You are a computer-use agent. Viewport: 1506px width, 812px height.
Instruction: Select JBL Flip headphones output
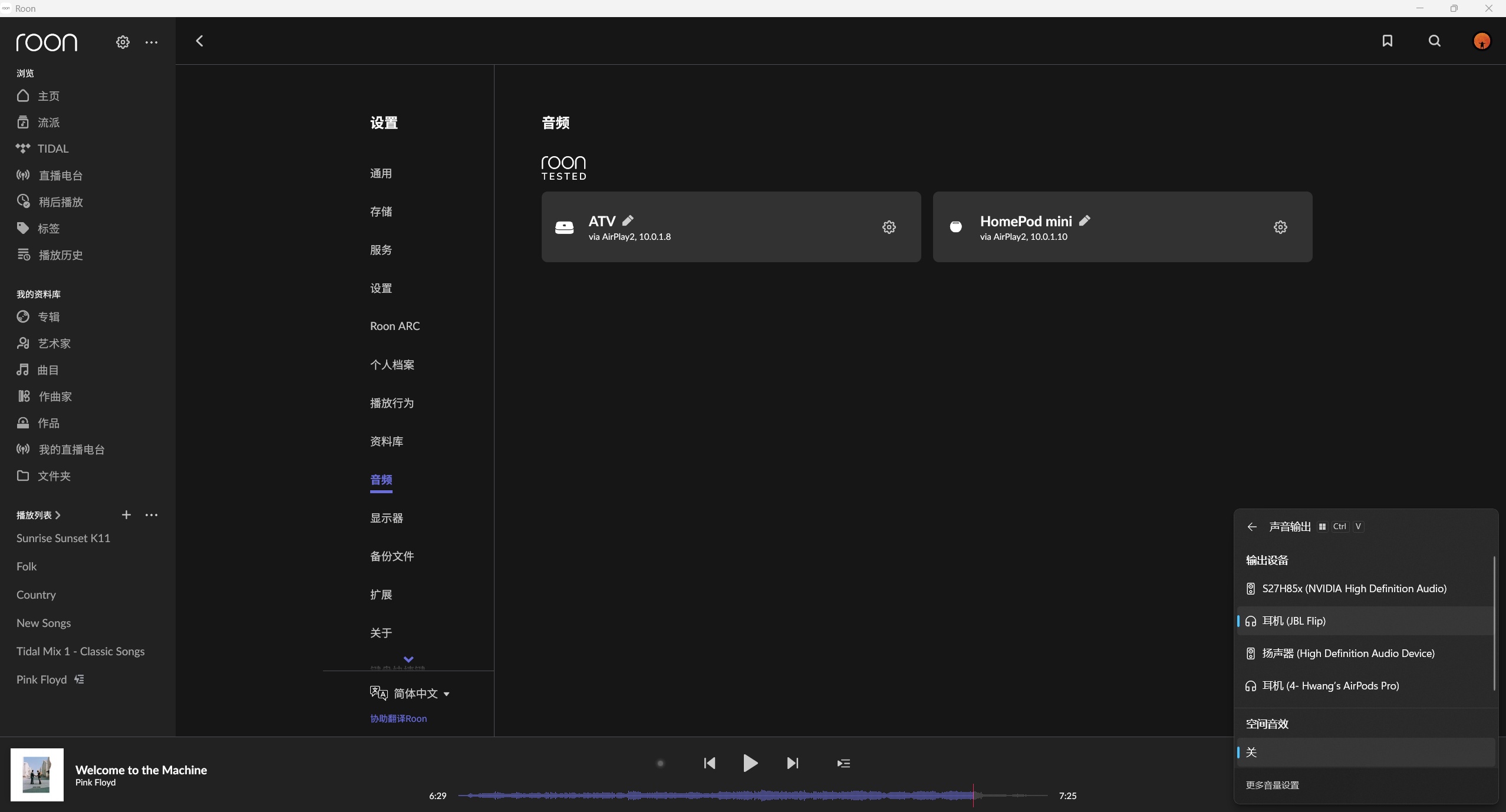pyautogui.click(x=1294, y=621)
